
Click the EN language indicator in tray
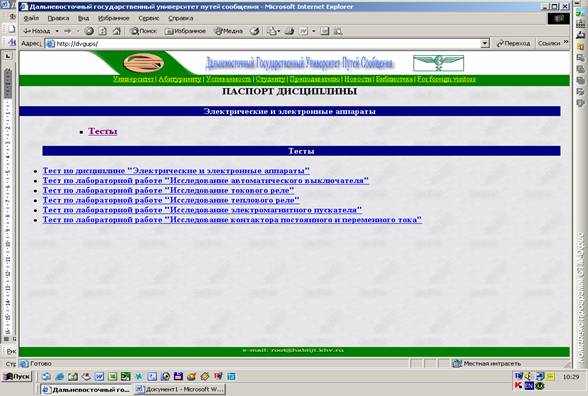tap(529, 385)
